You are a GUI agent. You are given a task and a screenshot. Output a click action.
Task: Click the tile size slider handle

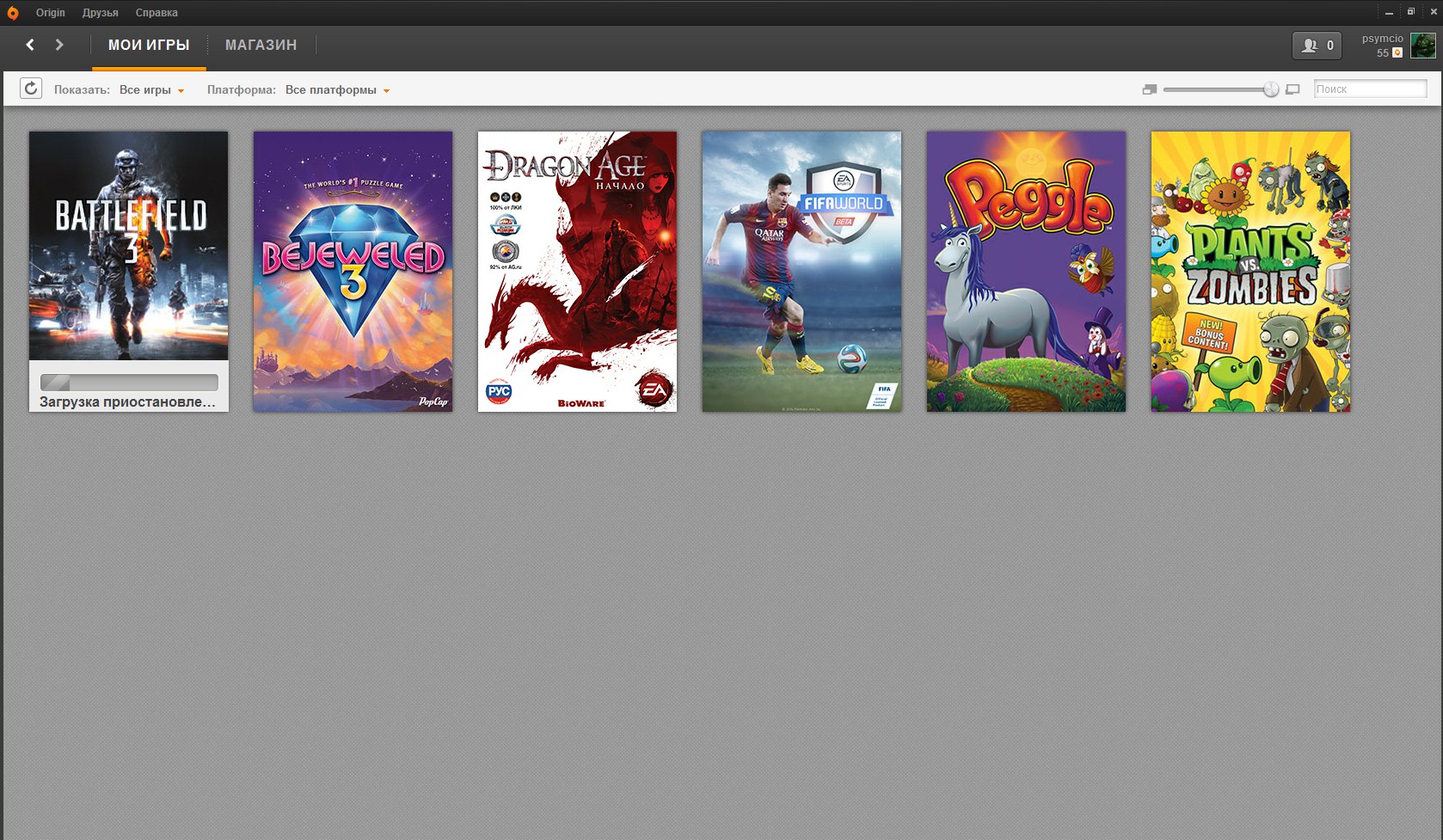click(x=1271, y=89)
